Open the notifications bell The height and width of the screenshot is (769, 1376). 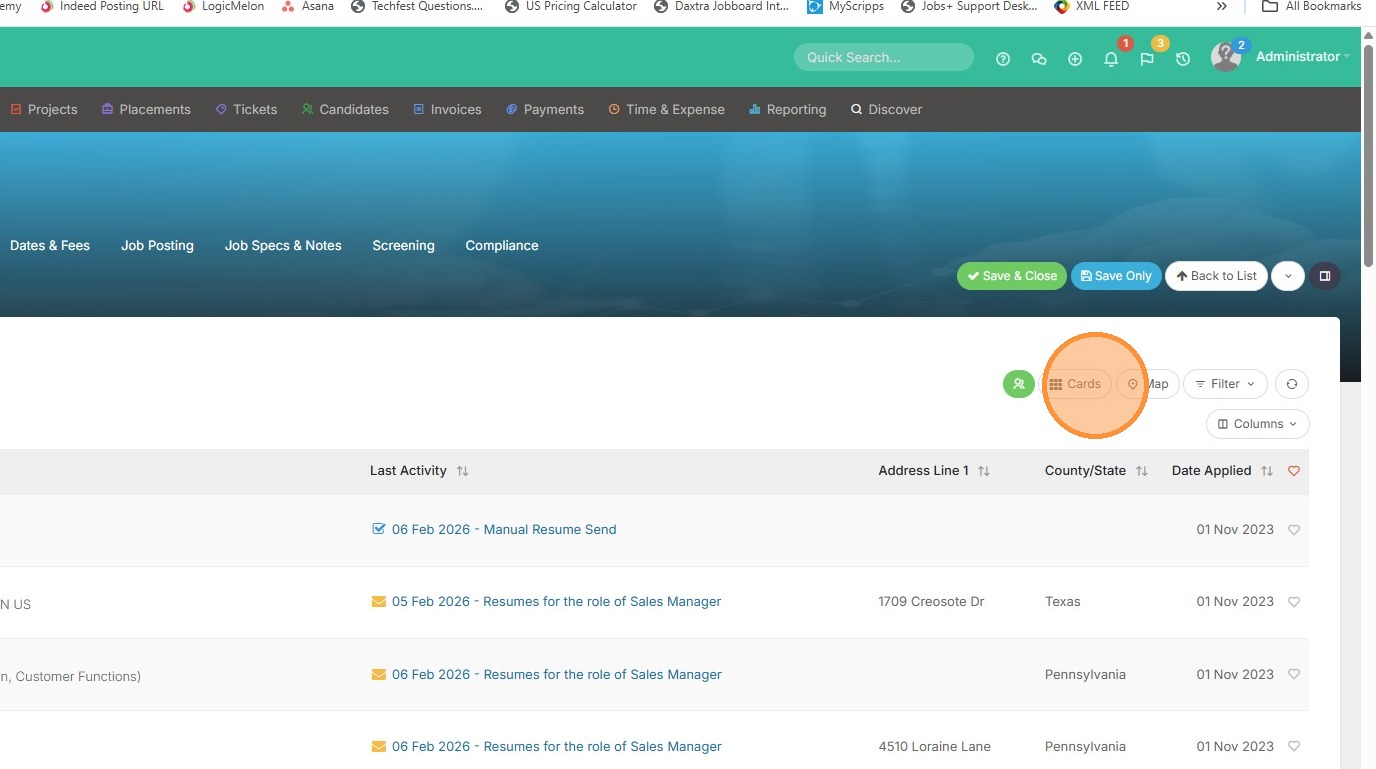tap(1111, 59)
